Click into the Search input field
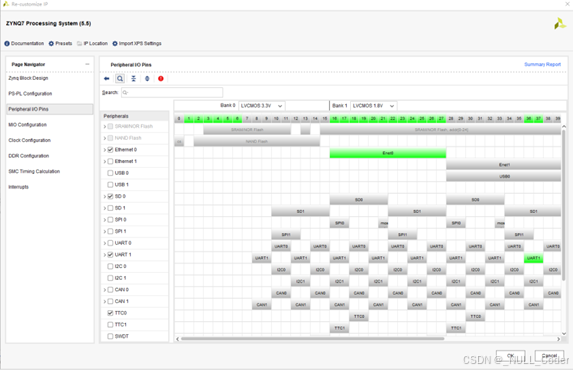Screen dimensions: 573x371 [x=172, y=92]
